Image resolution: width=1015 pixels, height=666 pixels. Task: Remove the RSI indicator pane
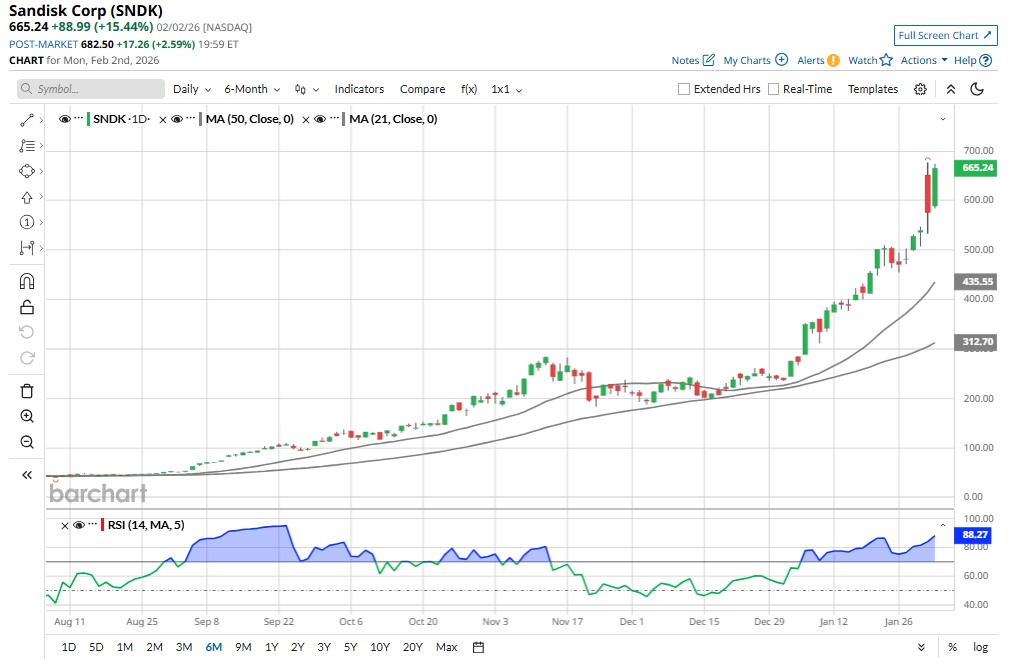65,526
